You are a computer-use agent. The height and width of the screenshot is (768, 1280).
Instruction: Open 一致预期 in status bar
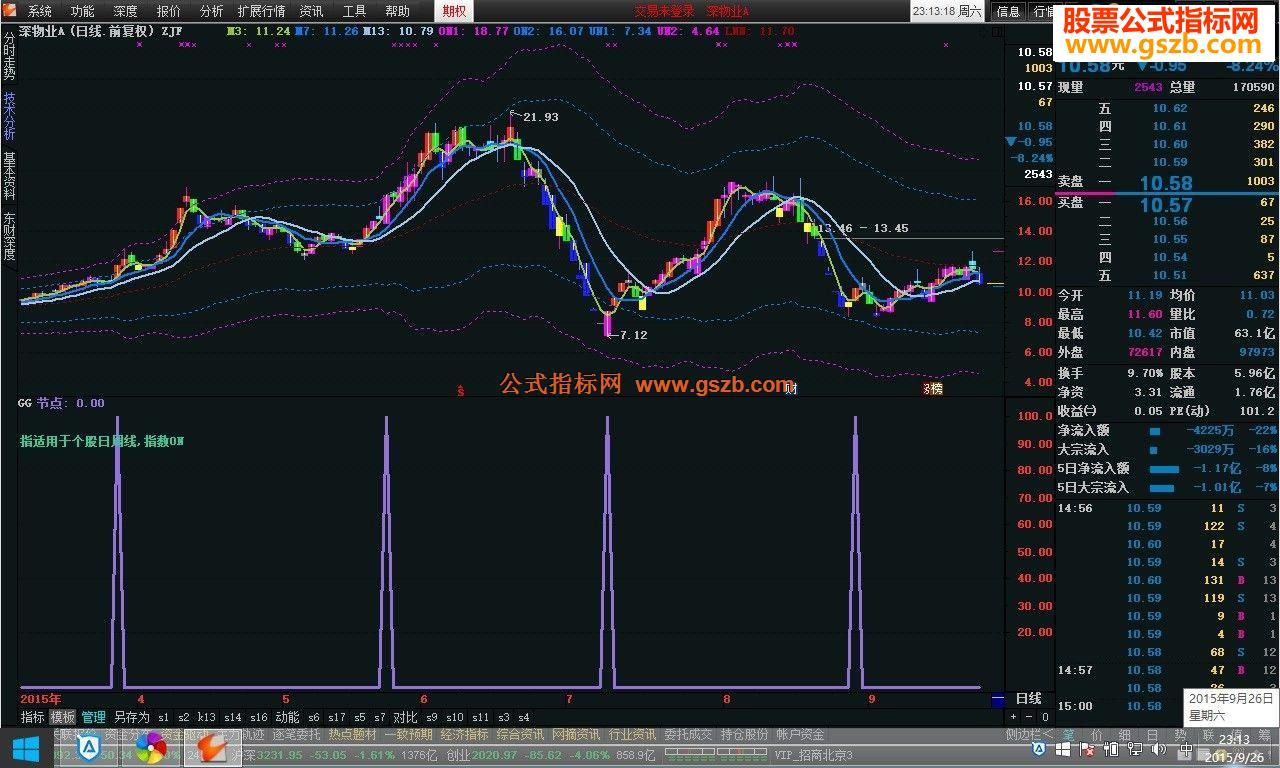pyautogui.click(x=408, y=734)
